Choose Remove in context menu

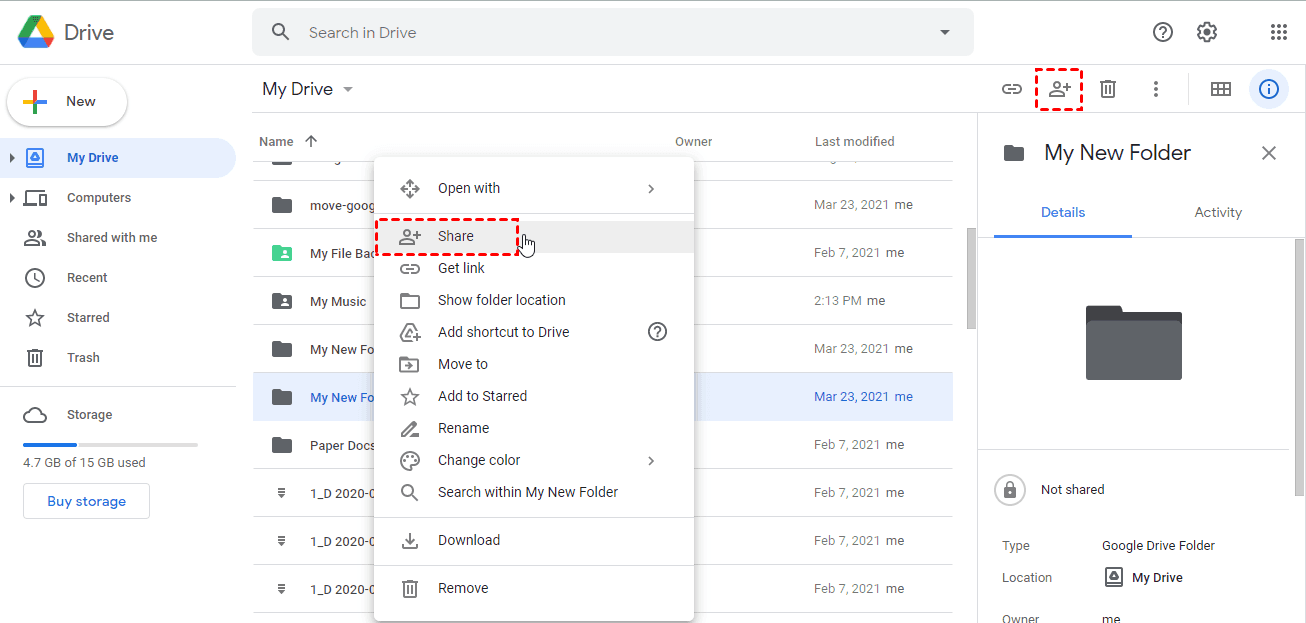click(534, 589)
